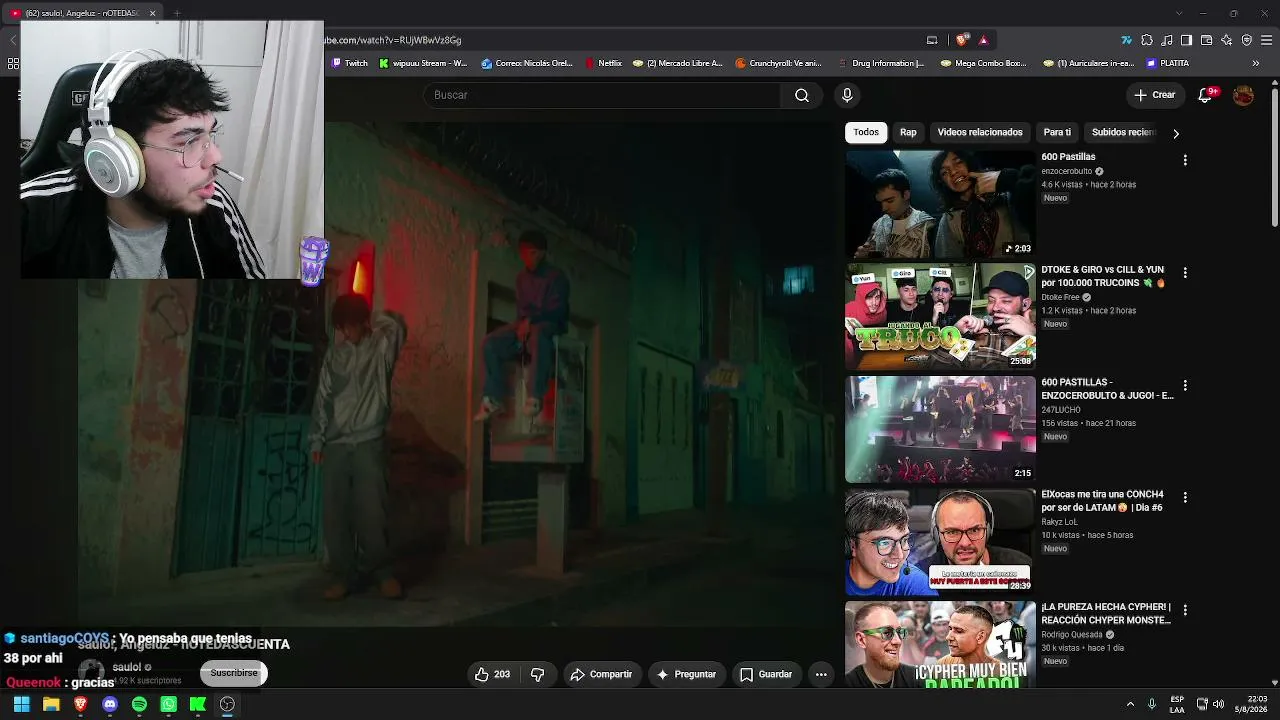Viewport: 1280px width, 720px height.
Task: Open more actions ellipsis under the video
Action: point(821,674)
